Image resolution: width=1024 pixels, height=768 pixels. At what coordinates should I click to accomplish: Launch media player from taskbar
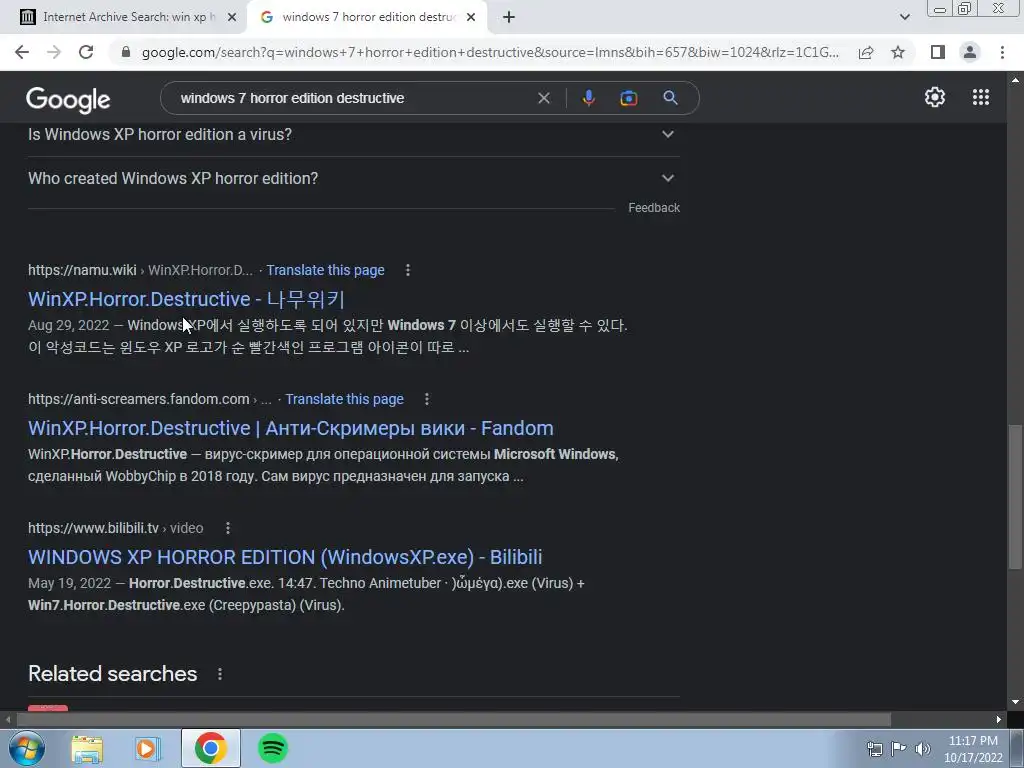(x=148, y=748)
